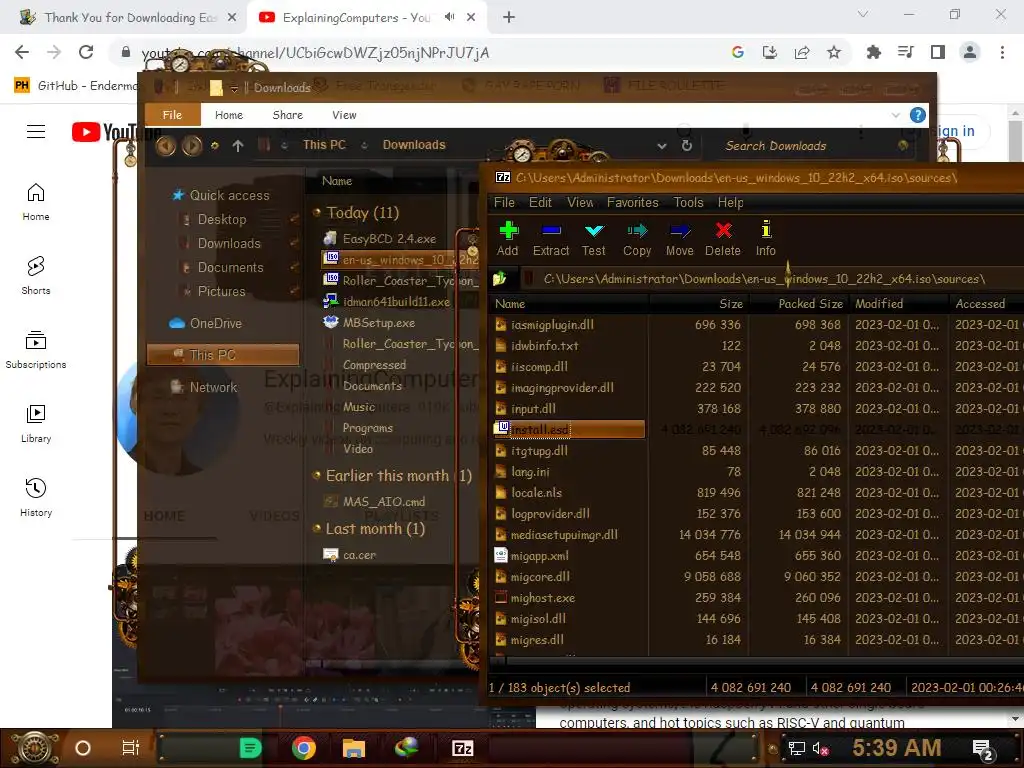Refresh the Explorer Downloads folder
The image size is (1024, 768).
pos(686,146)
